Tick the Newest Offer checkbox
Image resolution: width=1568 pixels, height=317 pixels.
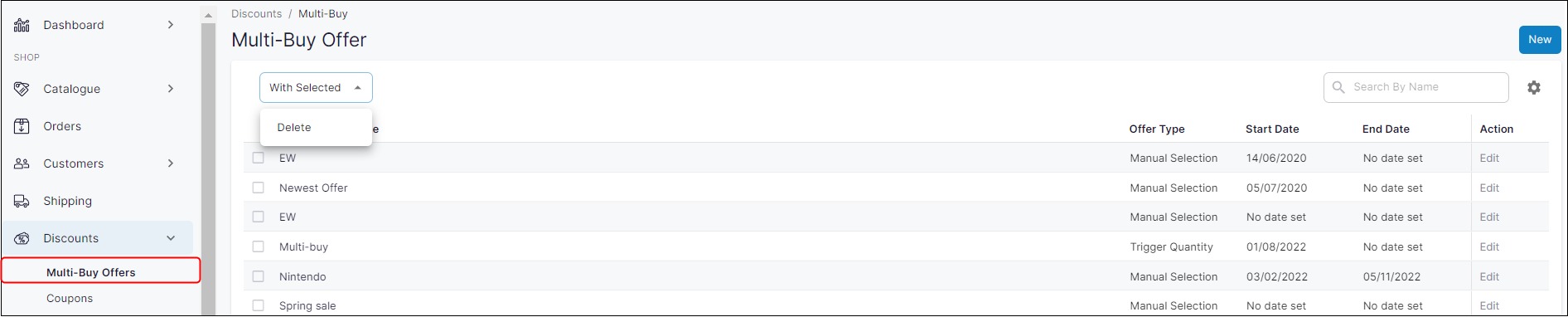tap(259, 188)
